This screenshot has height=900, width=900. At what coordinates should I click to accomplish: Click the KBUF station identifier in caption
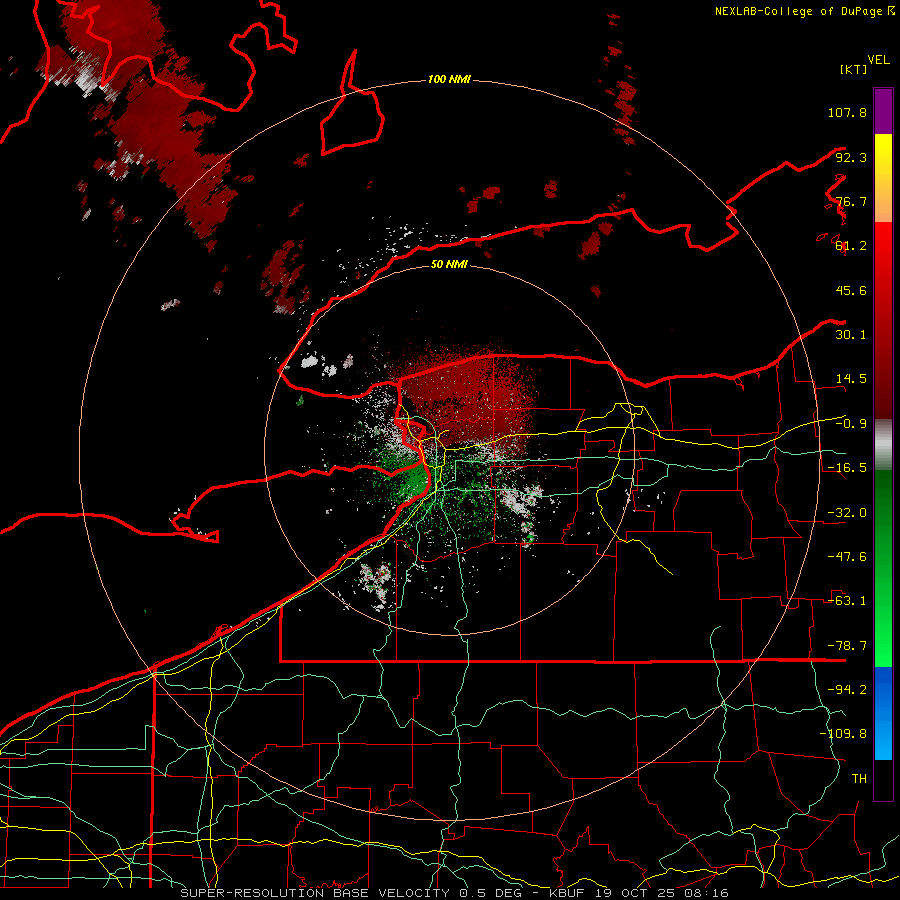(565, 893)
